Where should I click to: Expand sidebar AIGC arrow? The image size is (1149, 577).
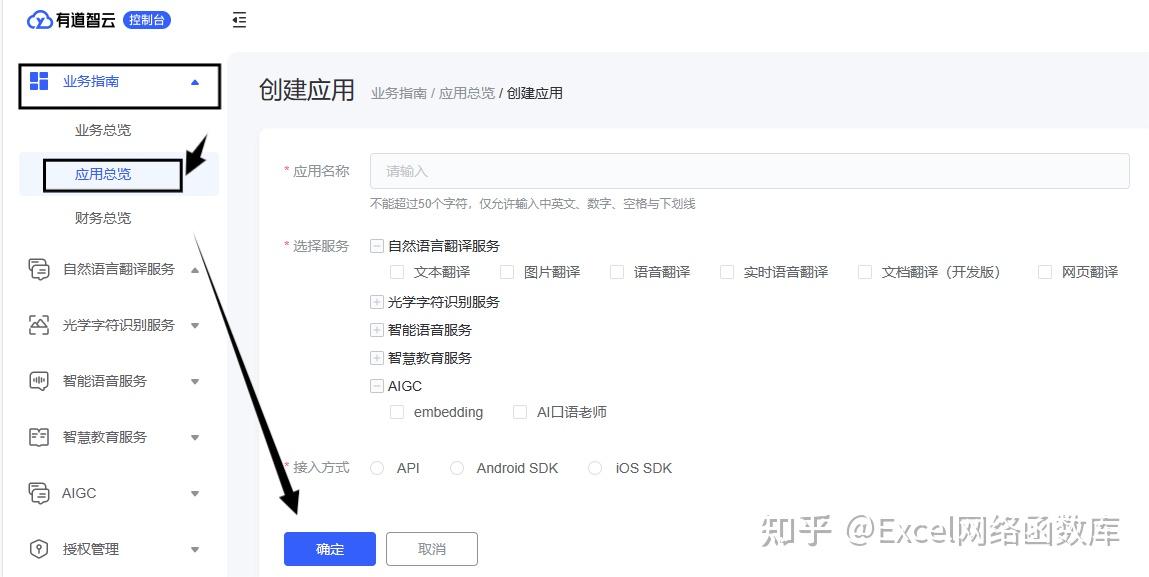[x=195, y=493]
